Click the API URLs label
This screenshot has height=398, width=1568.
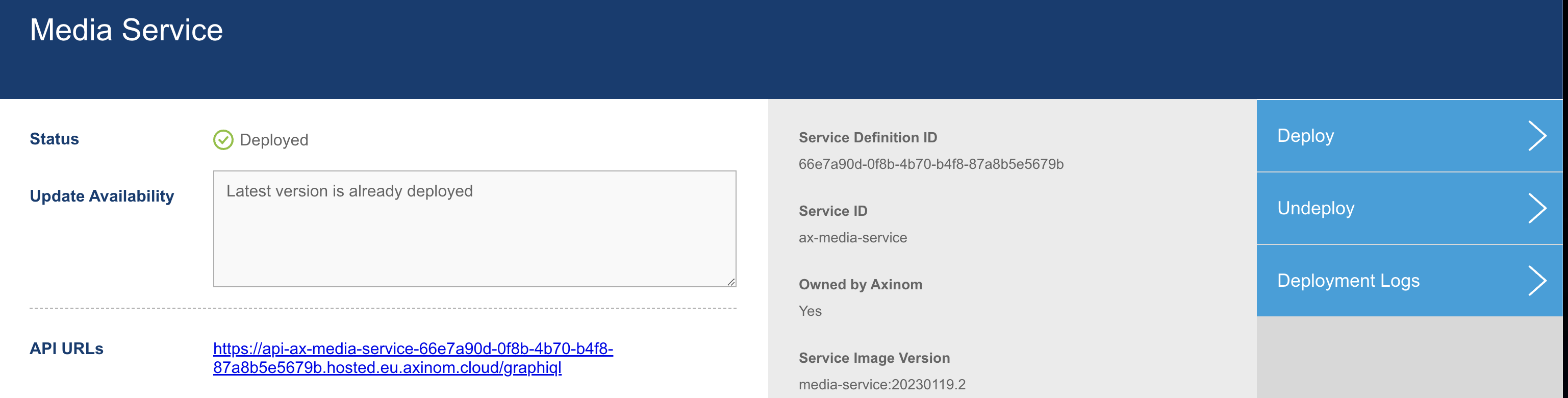click(x=66, y=349)
